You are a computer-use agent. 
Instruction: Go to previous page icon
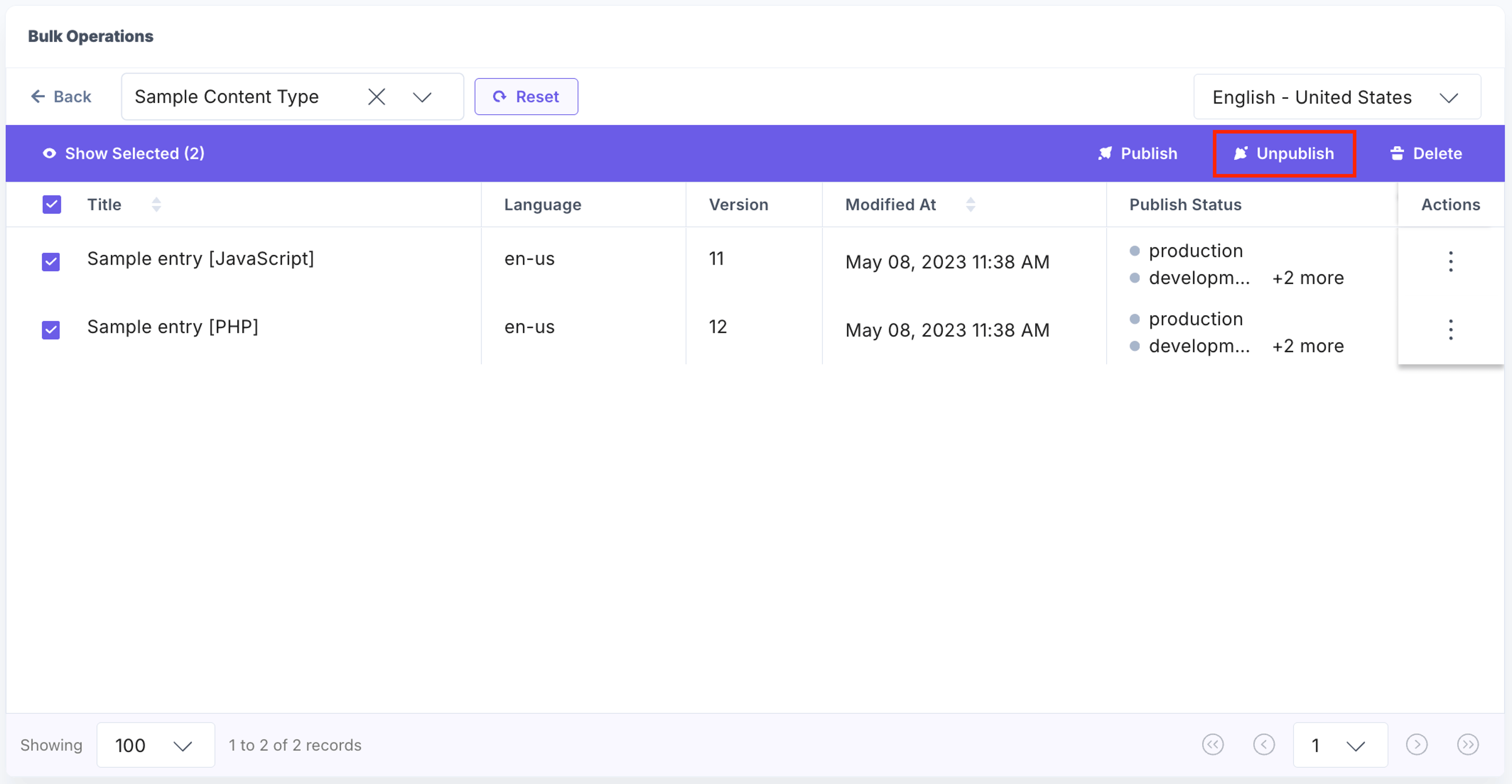[x=1264, y=745]
